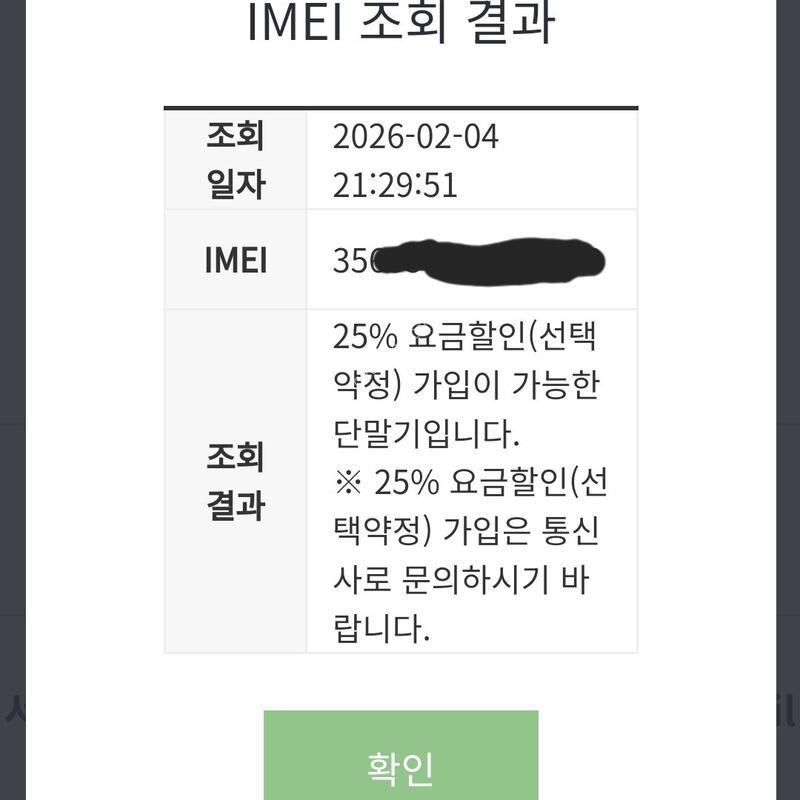Click the first 25% 요금할인(선택 text line
Image resolution: width=800 pixels, height=800 pixels.
[465, 338]
